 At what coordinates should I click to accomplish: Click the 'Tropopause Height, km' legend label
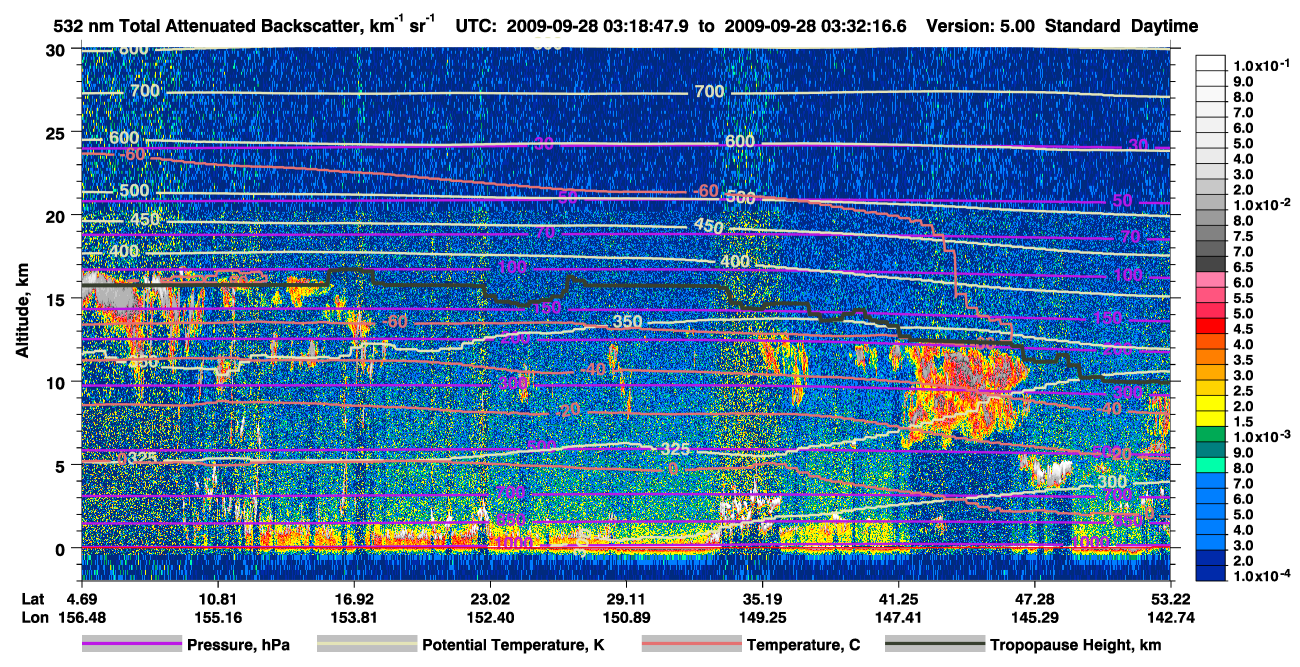(x=1075, y=645)
